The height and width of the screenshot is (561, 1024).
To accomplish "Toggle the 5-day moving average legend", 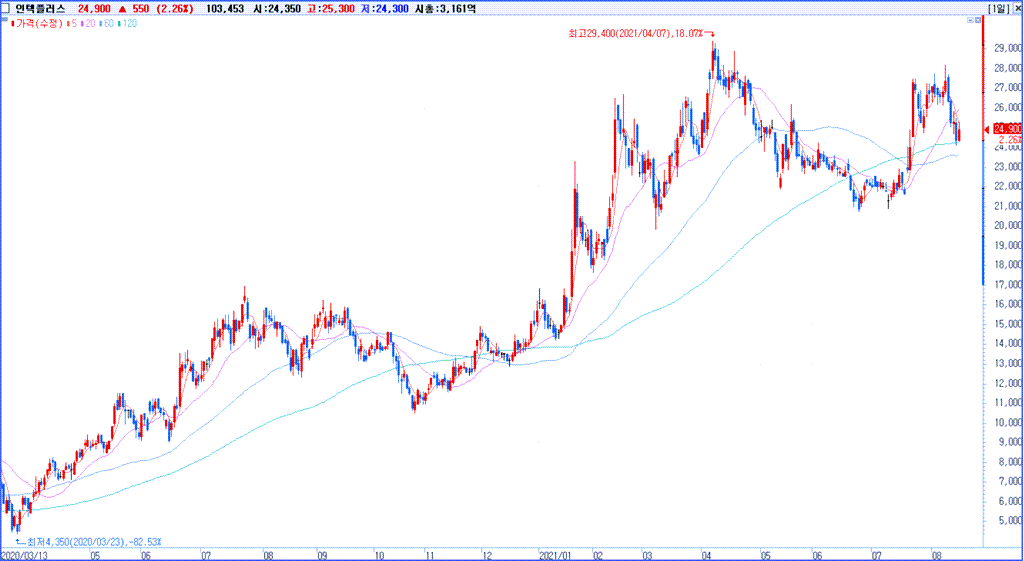I will [70, 22].
